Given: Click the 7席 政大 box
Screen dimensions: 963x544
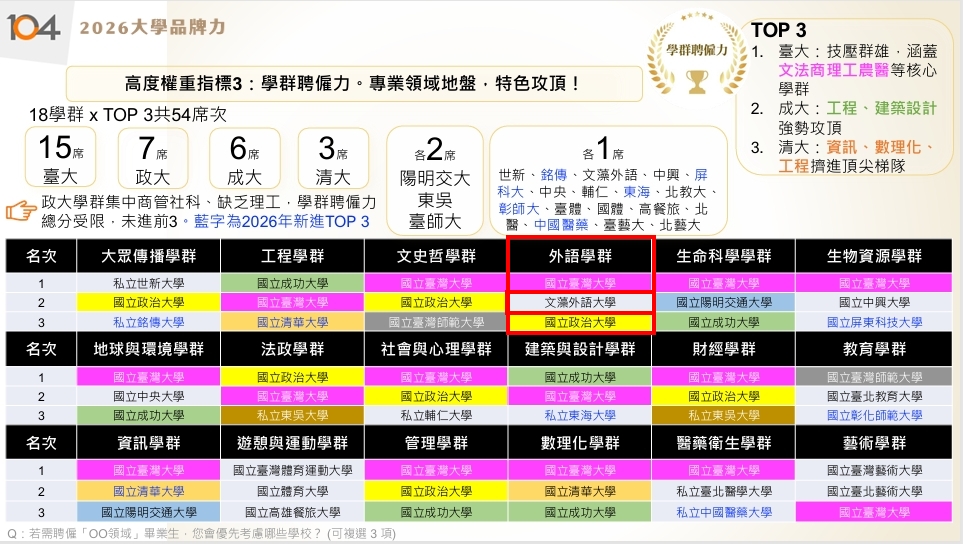Looking at the screenshot, I should point(153,159).
